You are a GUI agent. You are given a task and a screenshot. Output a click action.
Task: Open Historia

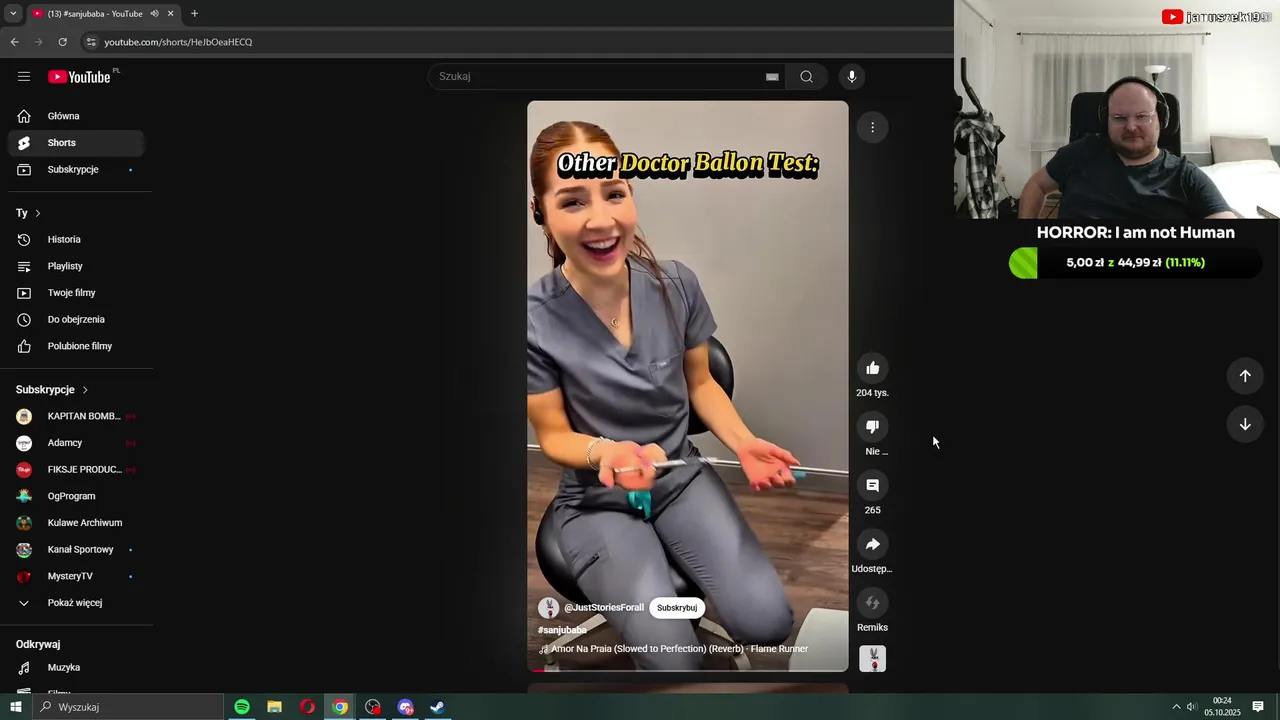(x=76, y=240)
